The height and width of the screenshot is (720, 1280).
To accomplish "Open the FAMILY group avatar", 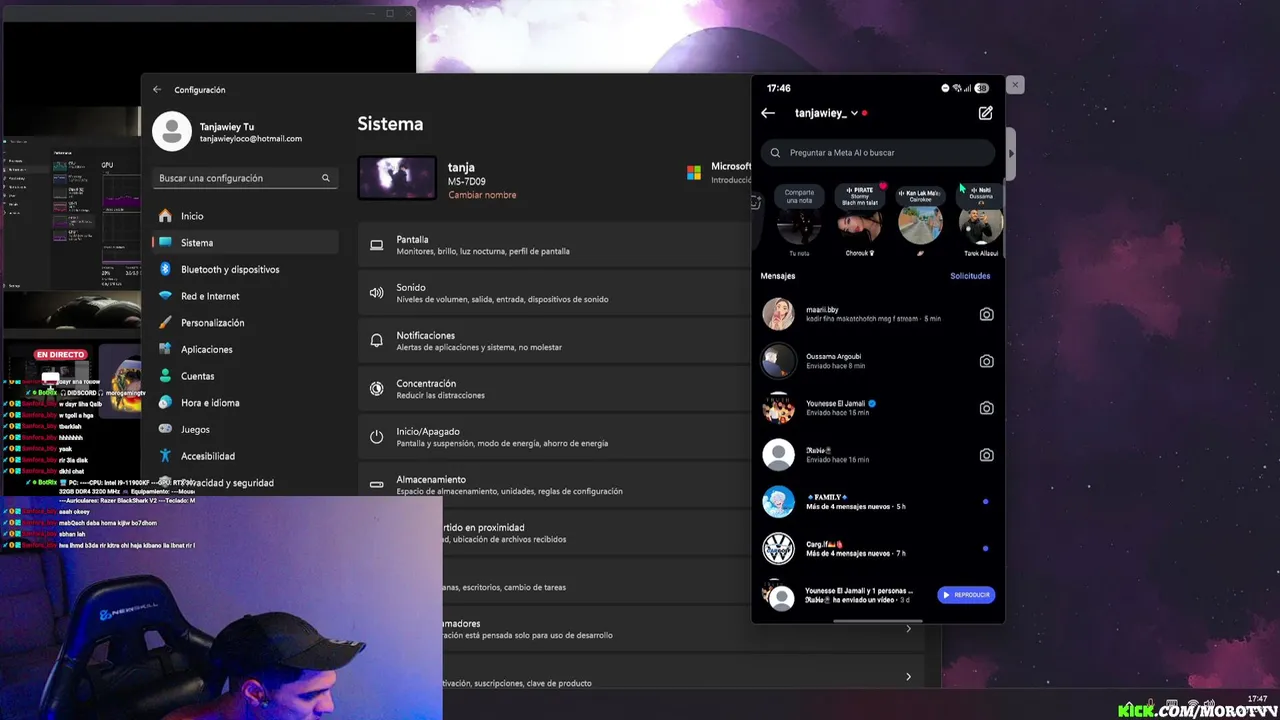I will click(x=778, y=501).
